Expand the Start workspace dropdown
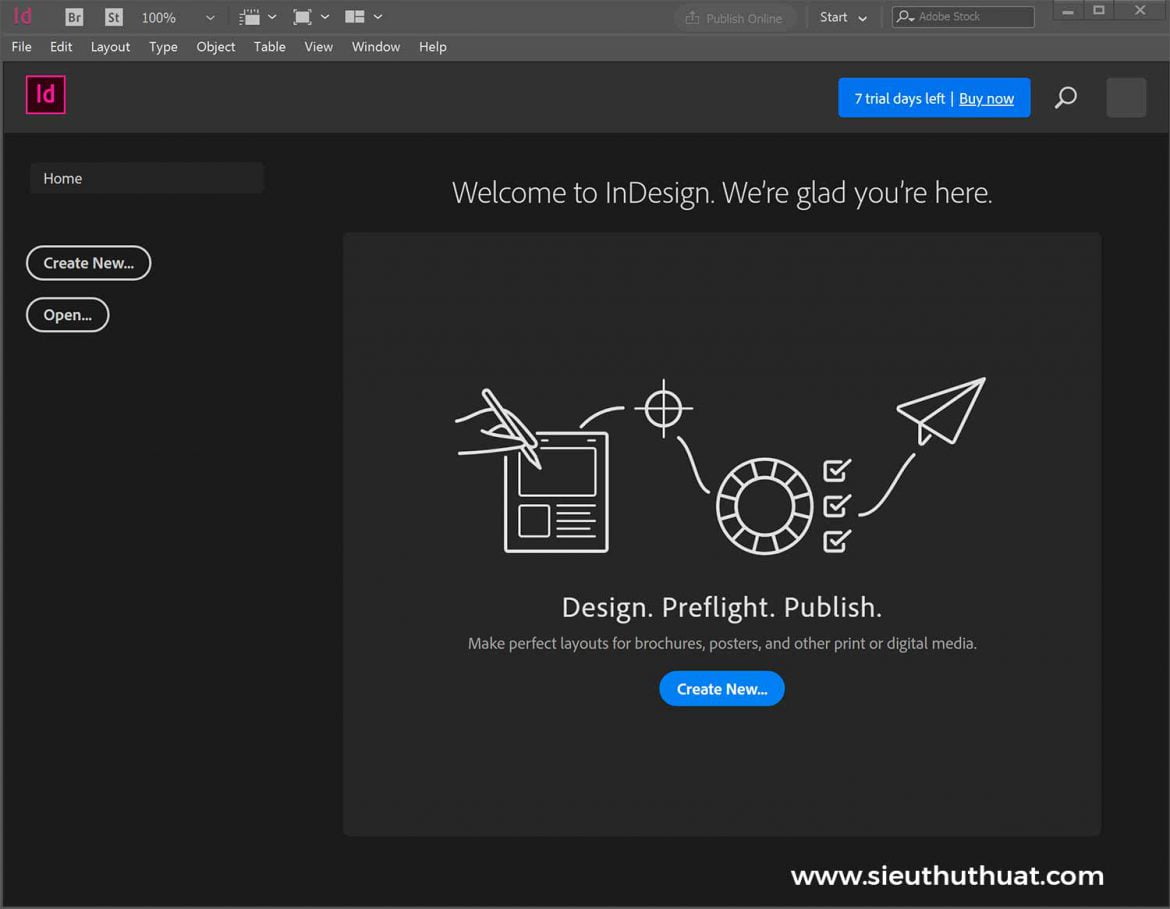 pyautogui.click(x=843, y=17)
